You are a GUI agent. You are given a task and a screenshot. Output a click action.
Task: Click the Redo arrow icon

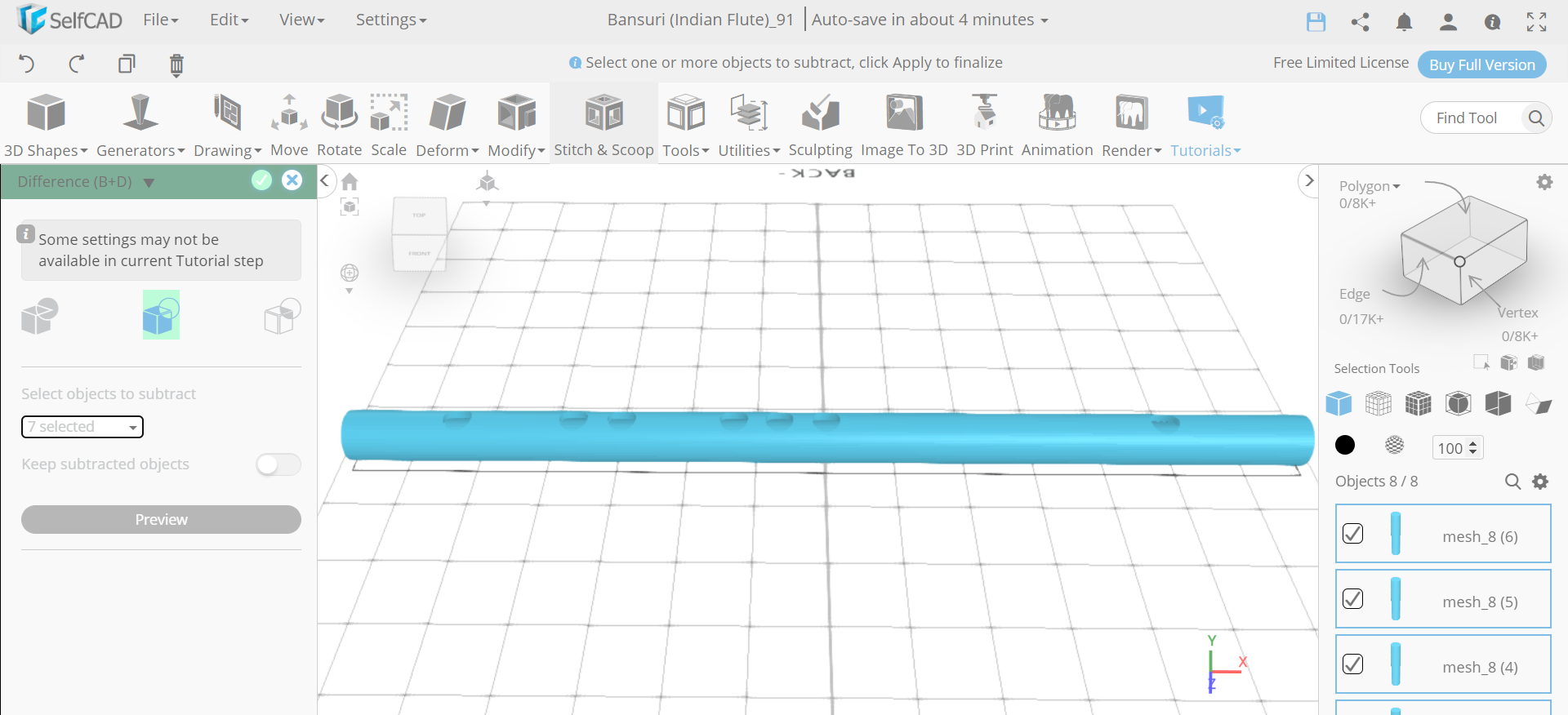(x=77, y=64)
